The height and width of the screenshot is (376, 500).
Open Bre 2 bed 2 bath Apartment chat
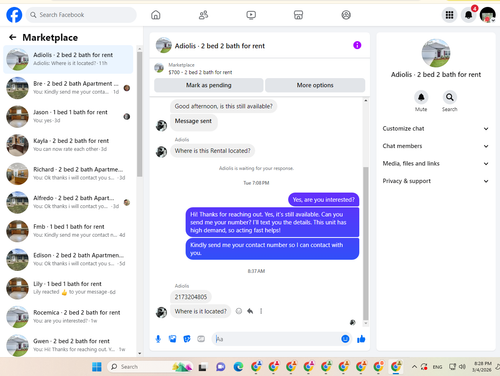pyautogui.click(x=68, y=88)
